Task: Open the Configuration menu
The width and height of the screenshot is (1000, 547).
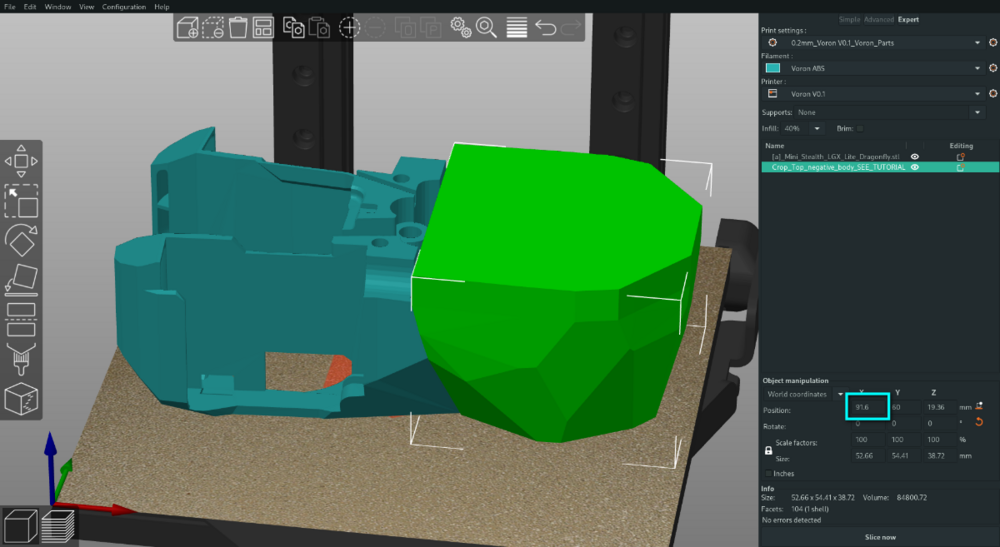Action: 124,6
